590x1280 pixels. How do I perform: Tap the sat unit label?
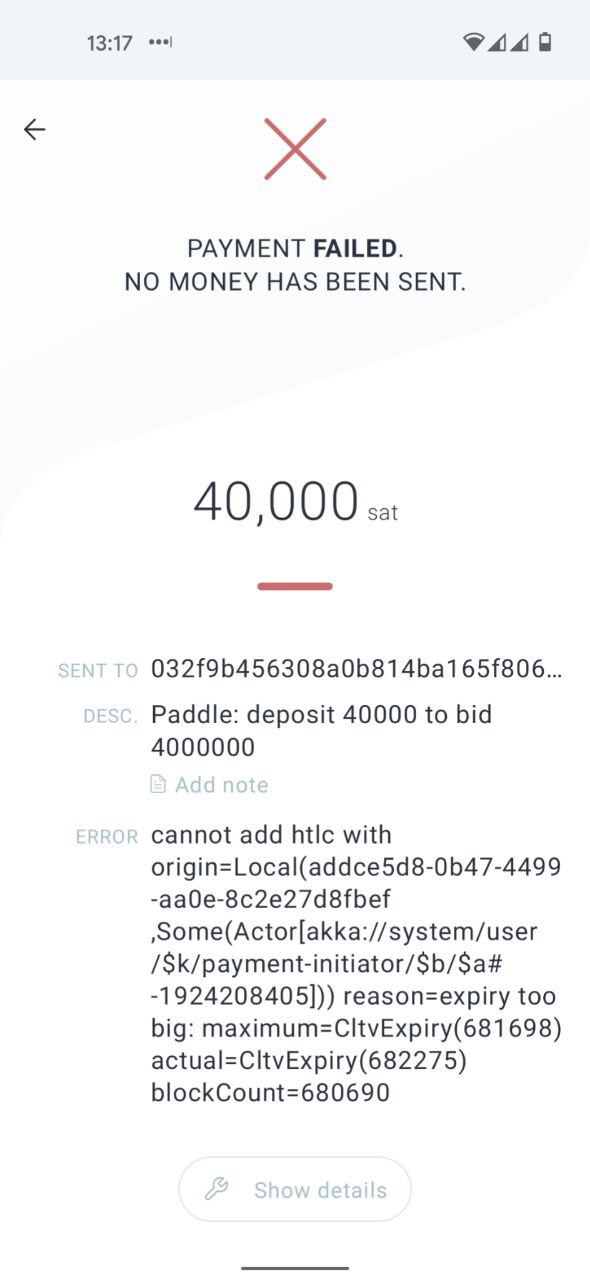pos(383,513)
